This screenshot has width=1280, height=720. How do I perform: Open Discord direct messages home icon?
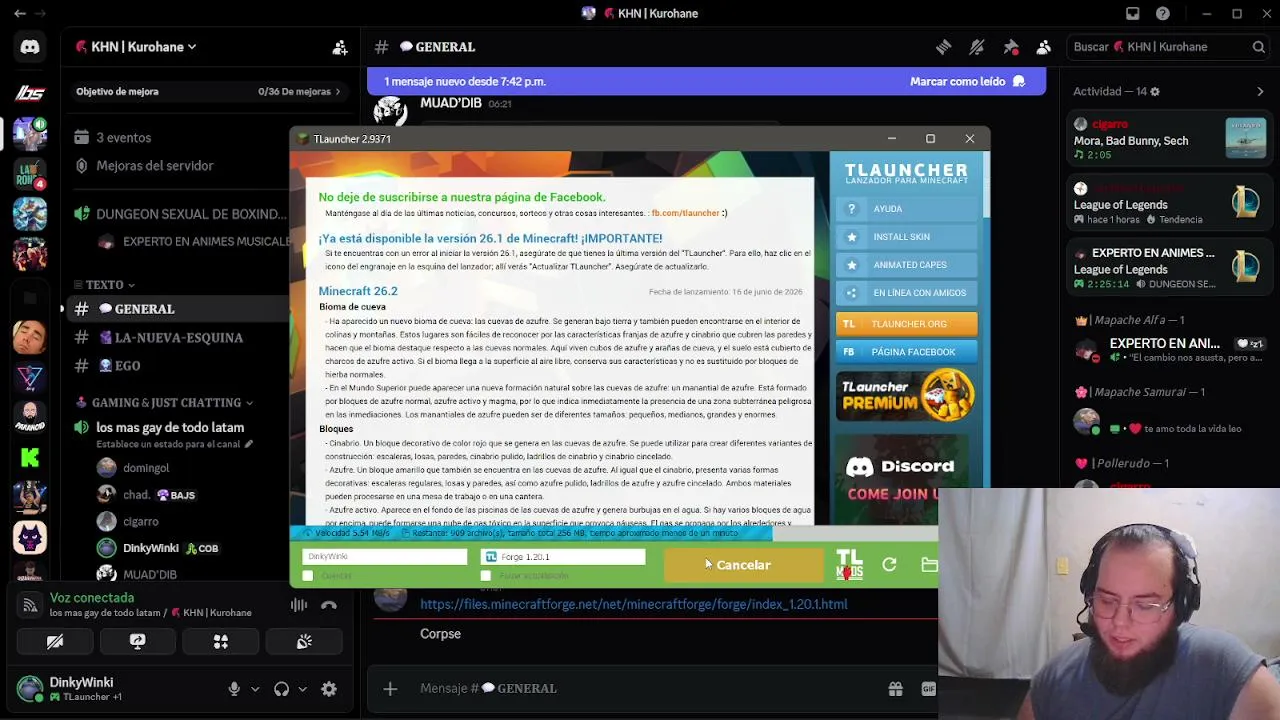(x=30, y=47)
